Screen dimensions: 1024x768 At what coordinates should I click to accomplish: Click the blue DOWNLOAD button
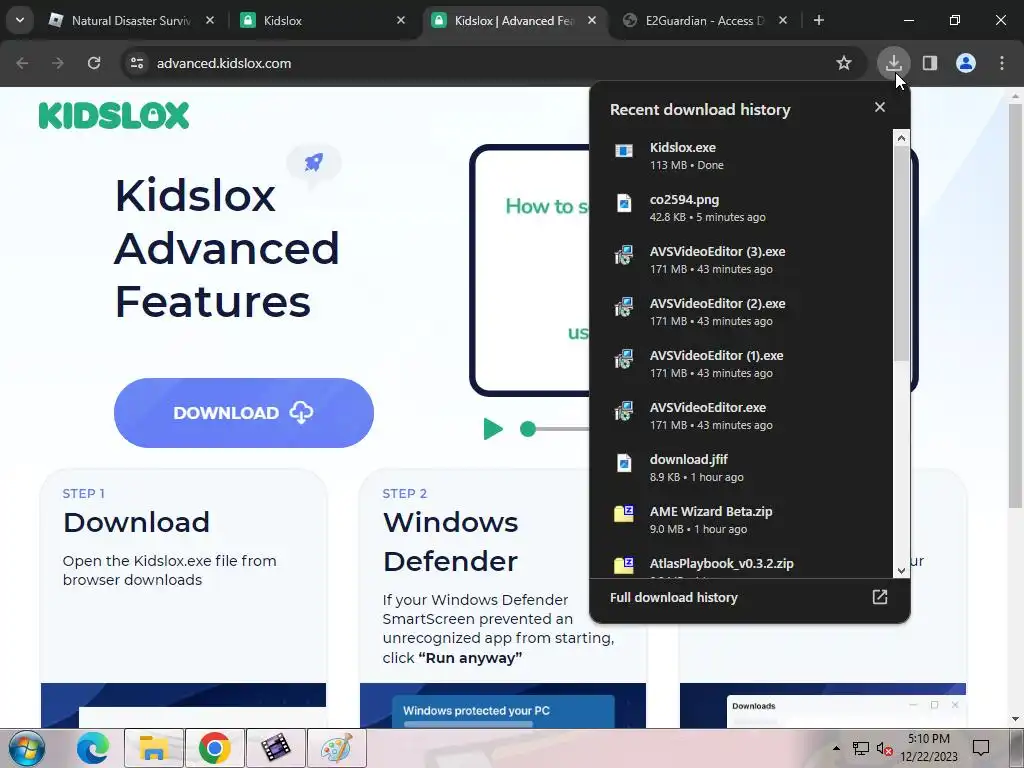244,413
